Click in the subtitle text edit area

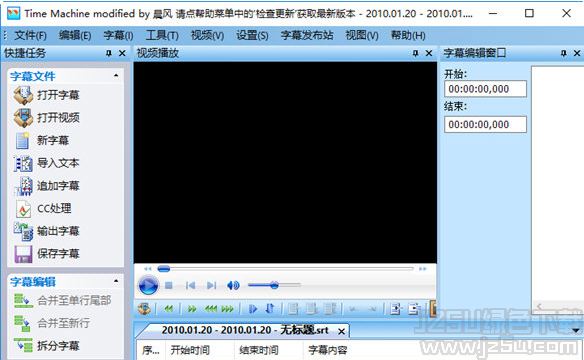[x=558, y=182]
